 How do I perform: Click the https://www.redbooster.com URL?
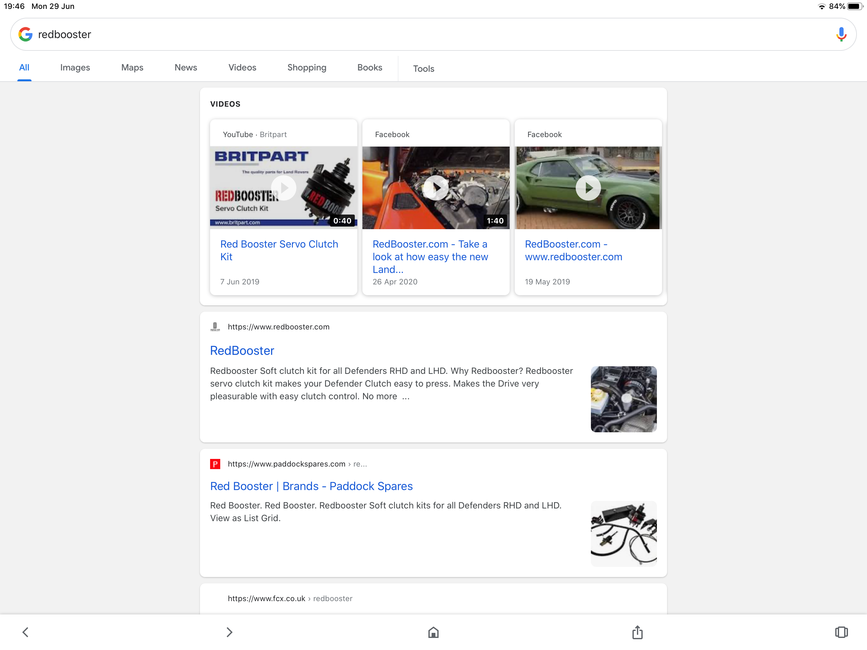pos(279,327)
